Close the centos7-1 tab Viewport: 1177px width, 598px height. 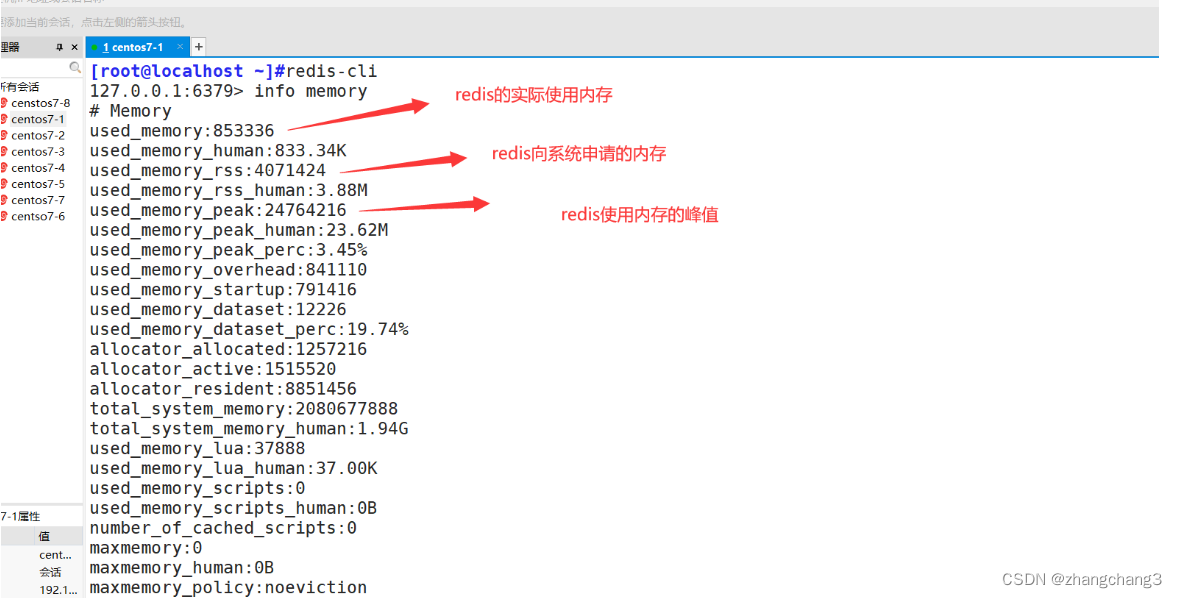point(180,47)
